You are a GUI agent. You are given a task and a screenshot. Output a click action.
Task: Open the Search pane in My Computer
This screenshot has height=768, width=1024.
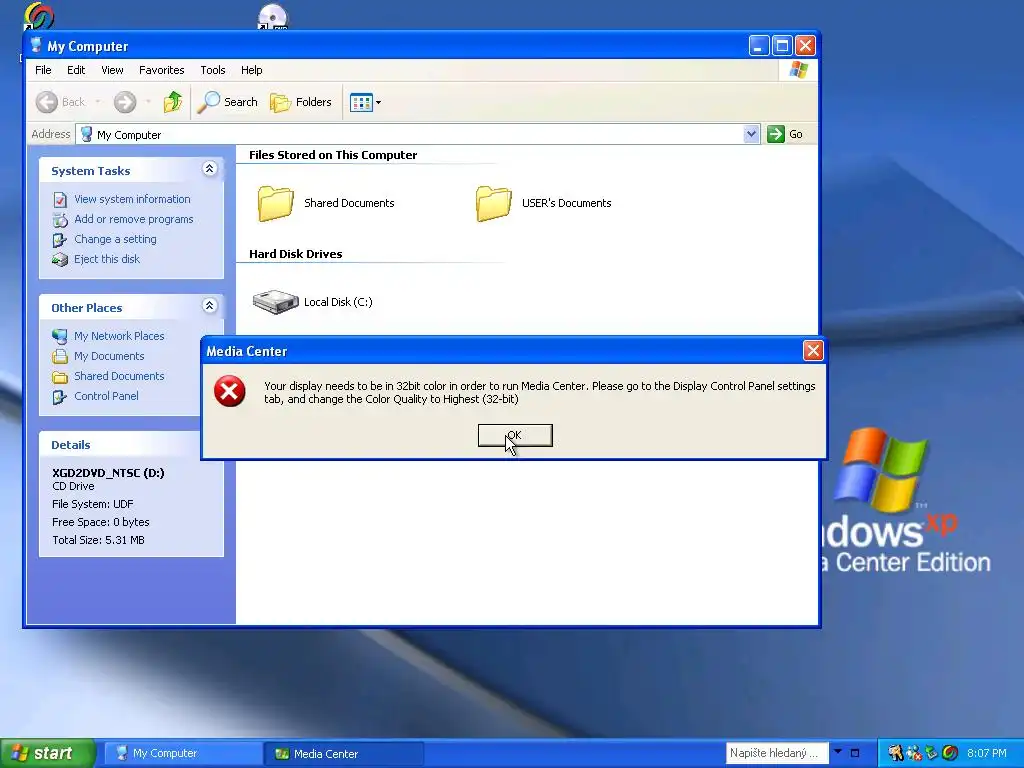227,102
